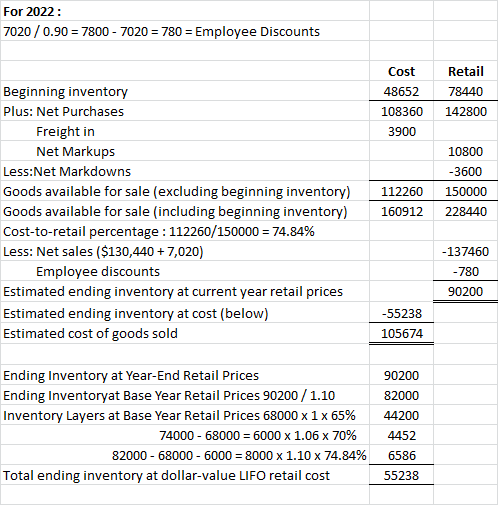
Task: Select year-end retail prices value 90200
Action: 401,376
